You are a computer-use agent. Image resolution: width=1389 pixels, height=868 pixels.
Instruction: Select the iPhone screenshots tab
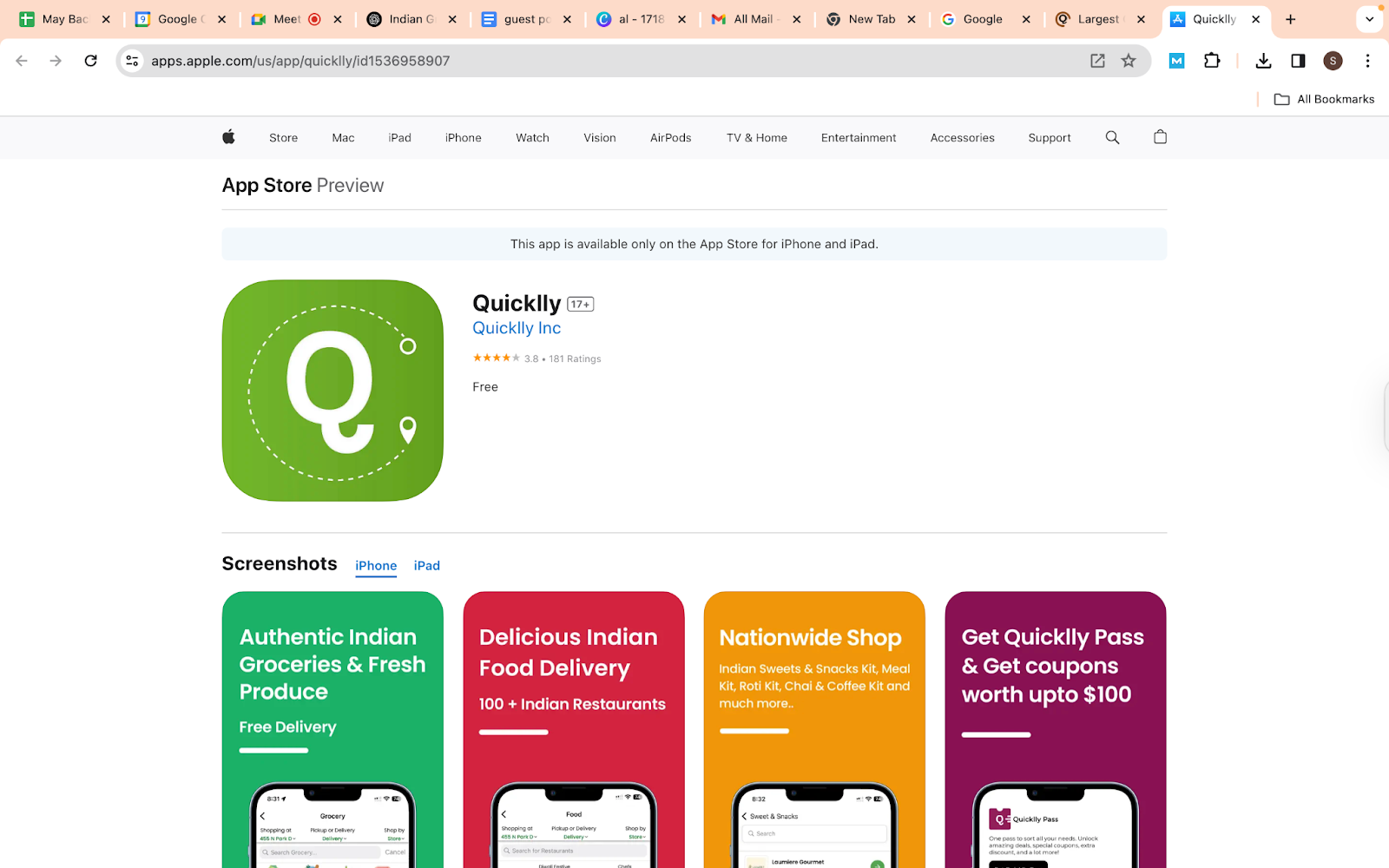(376, 565)
